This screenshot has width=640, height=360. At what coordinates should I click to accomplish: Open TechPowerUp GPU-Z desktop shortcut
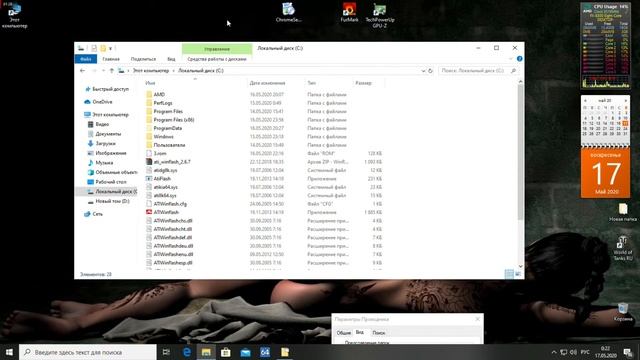coord(380,16)
